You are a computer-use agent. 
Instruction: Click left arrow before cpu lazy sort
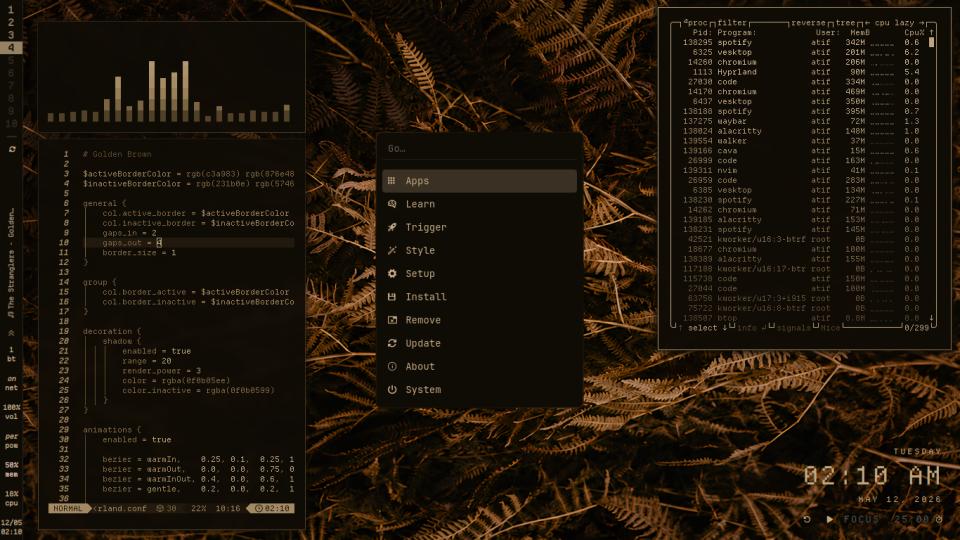pos(867,23)
